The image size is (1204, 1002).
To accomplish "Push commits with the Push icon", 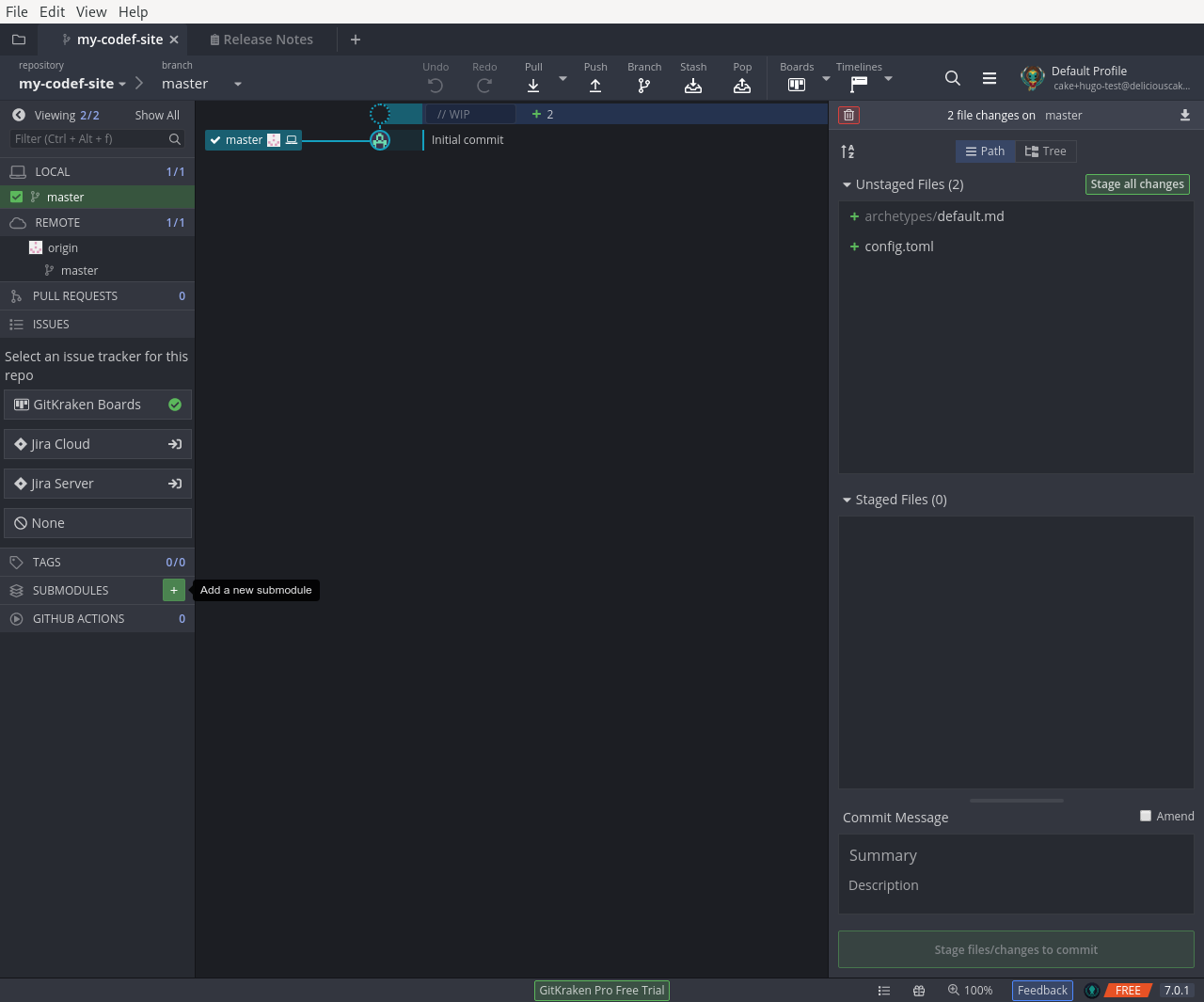I will (x=595, y=86).
